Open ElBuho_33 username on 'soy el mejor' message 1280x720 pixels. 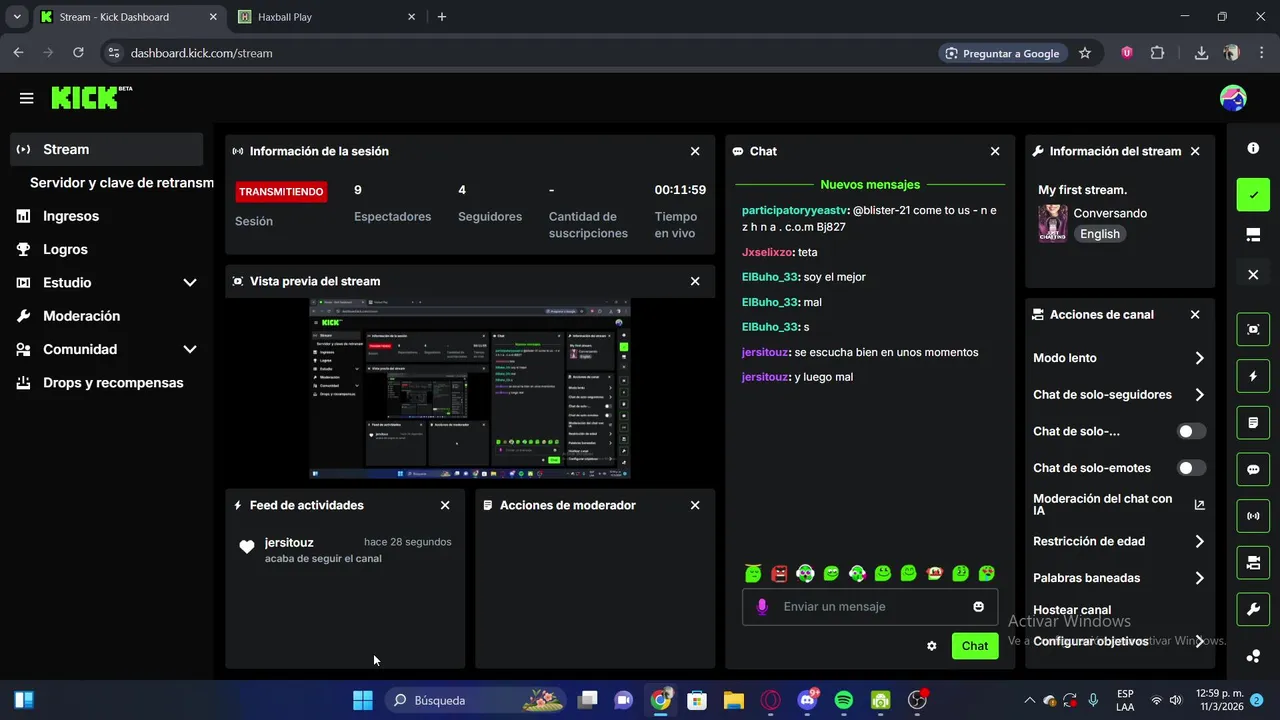pos(770,277)
